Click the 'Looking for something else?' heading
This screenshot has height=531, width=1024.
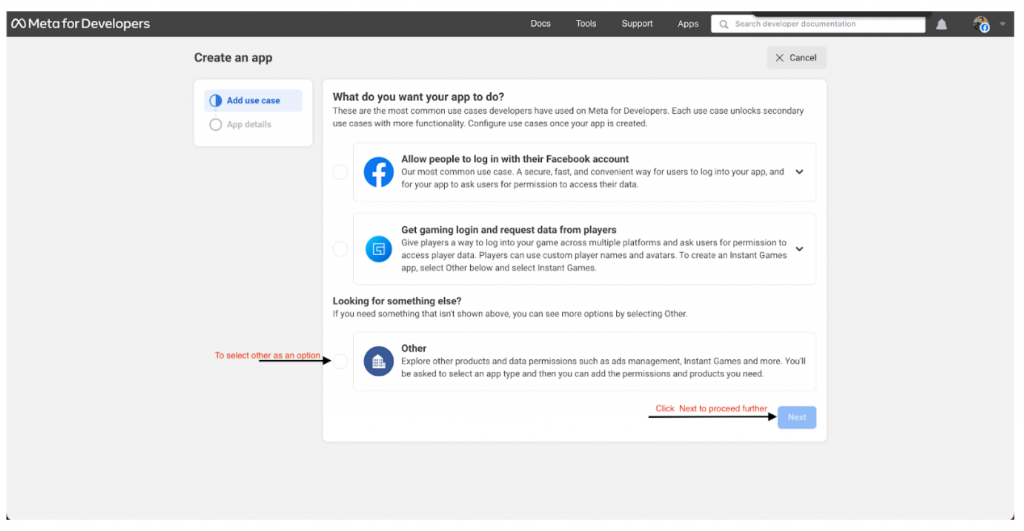(x=397, y=301)
